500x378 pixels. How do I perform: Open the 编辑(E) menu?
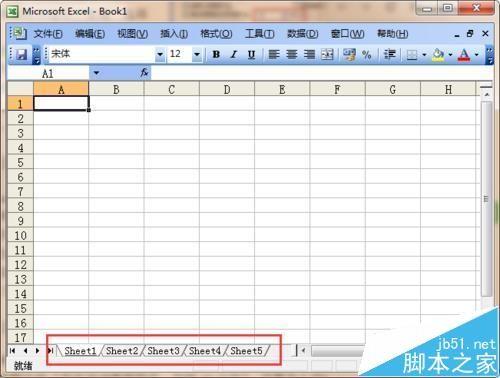pos(90,34)
